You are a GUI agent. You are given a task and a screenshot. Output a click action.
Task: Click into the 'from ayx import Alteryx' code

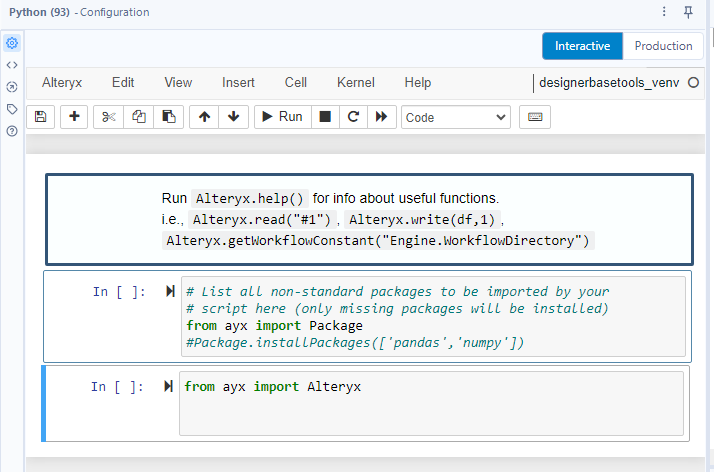272,386
